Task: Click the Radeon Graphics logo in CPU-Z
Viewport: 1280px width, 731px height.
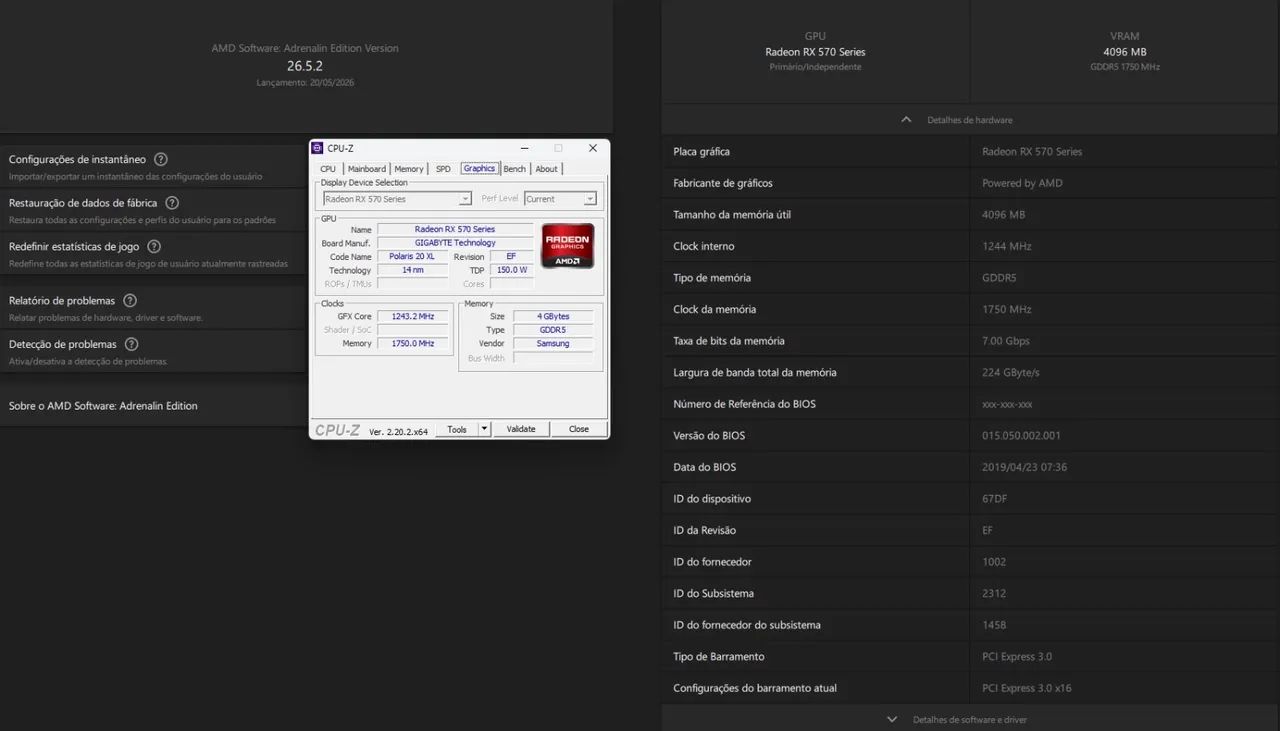Action: (568, 246)
